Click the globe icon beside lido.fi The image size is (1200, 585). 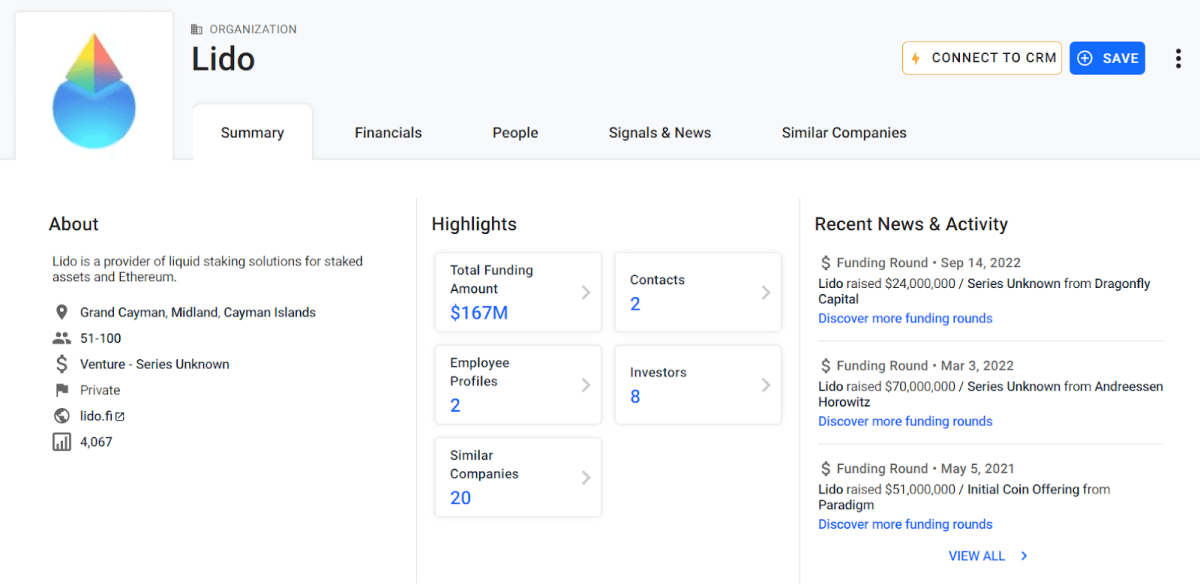click(62, 416)
